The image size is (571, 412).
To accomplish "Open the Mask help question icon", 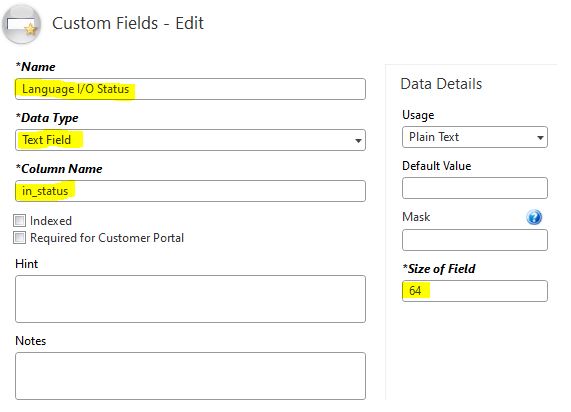I will (x=534, y=217).
